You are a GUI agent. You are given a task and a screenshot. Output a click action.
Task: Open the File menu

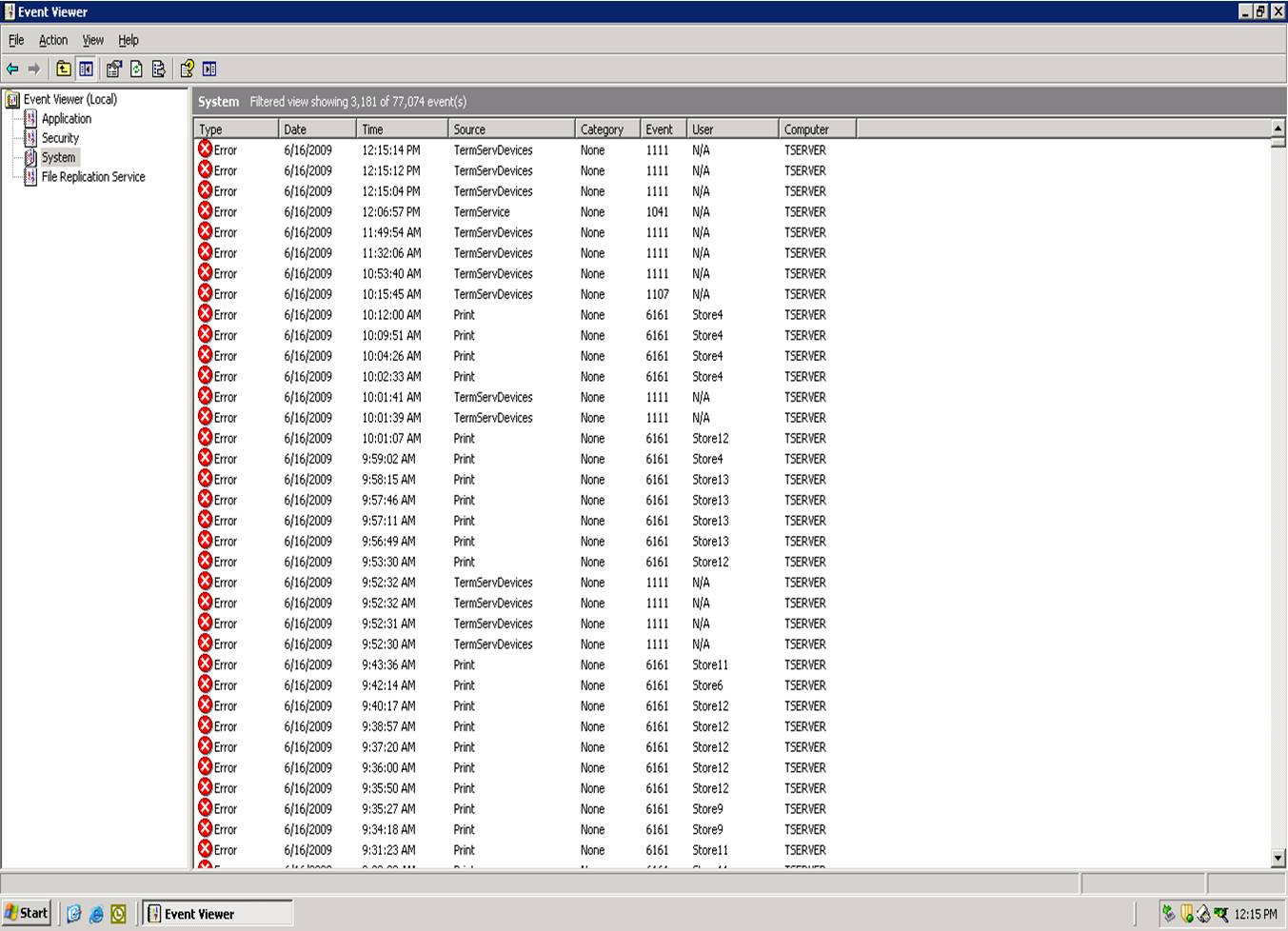[15, 40]
